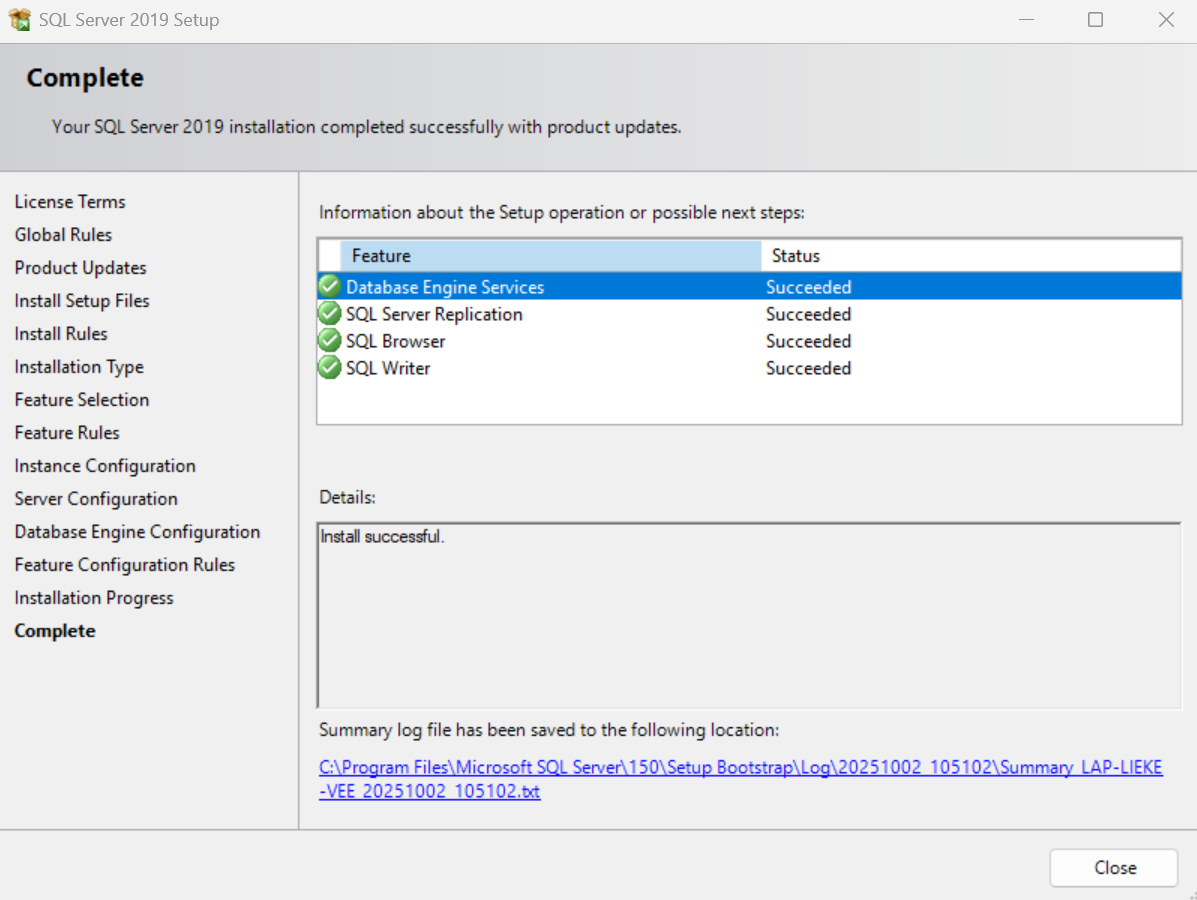Click the Feature Configuration Rules step
Viewport: 1197px width, 900px height.
click(124, 565)
